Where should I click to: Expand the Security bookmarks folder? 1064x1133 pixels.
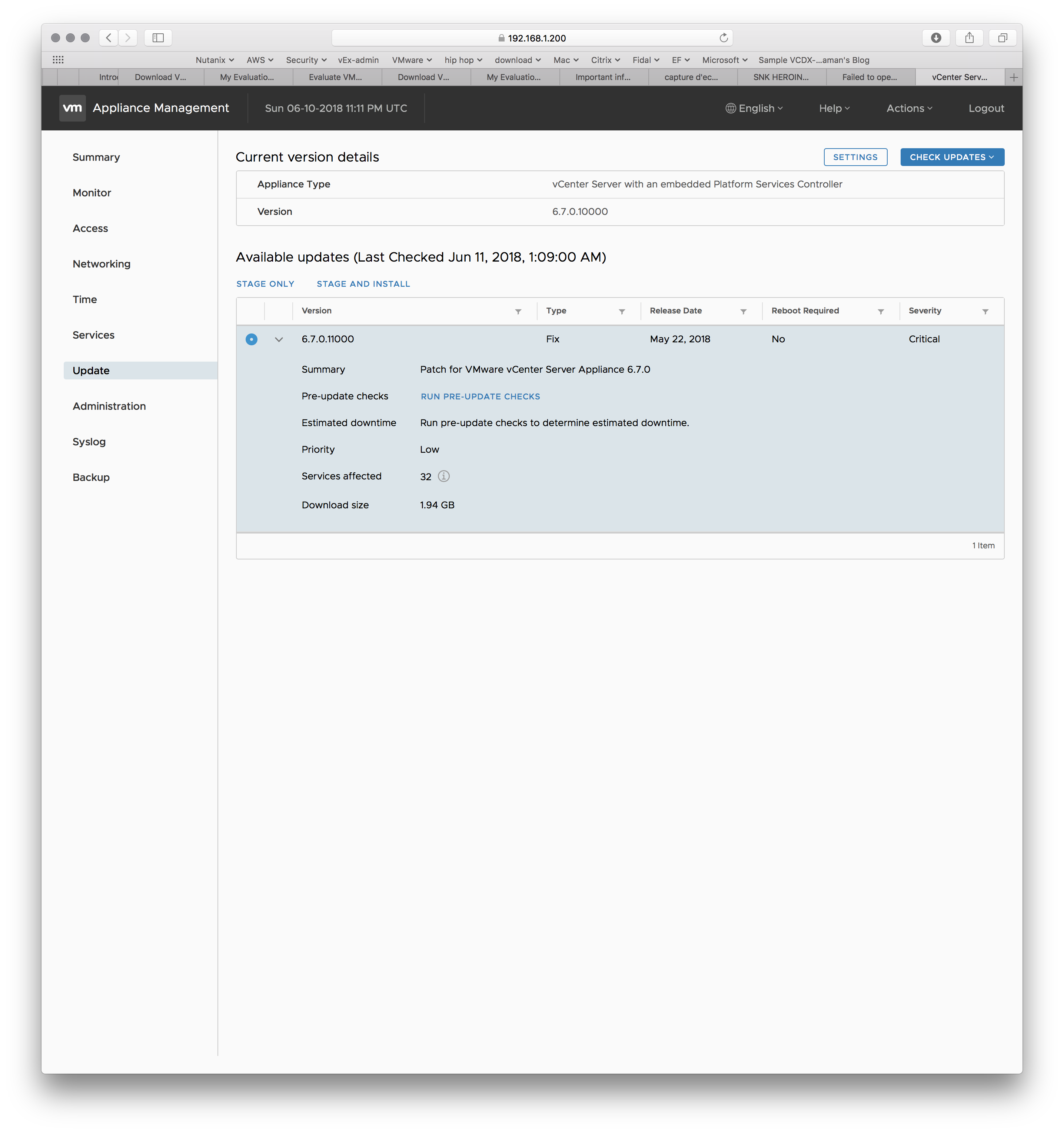306,60
